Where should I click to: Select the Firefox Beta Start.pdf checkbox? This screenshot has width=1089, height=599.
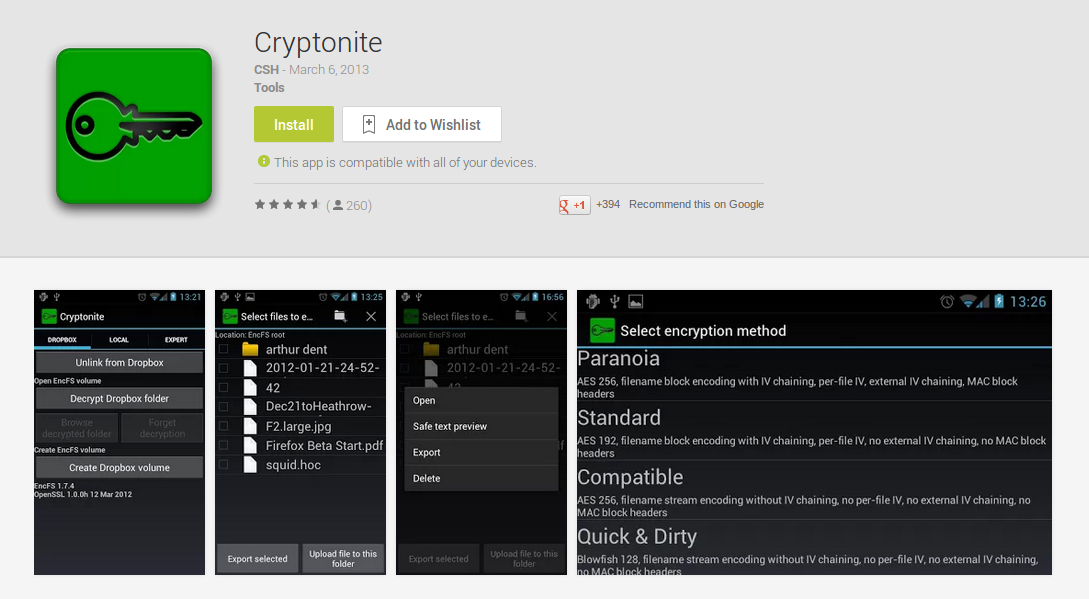(x=224, y=445)
